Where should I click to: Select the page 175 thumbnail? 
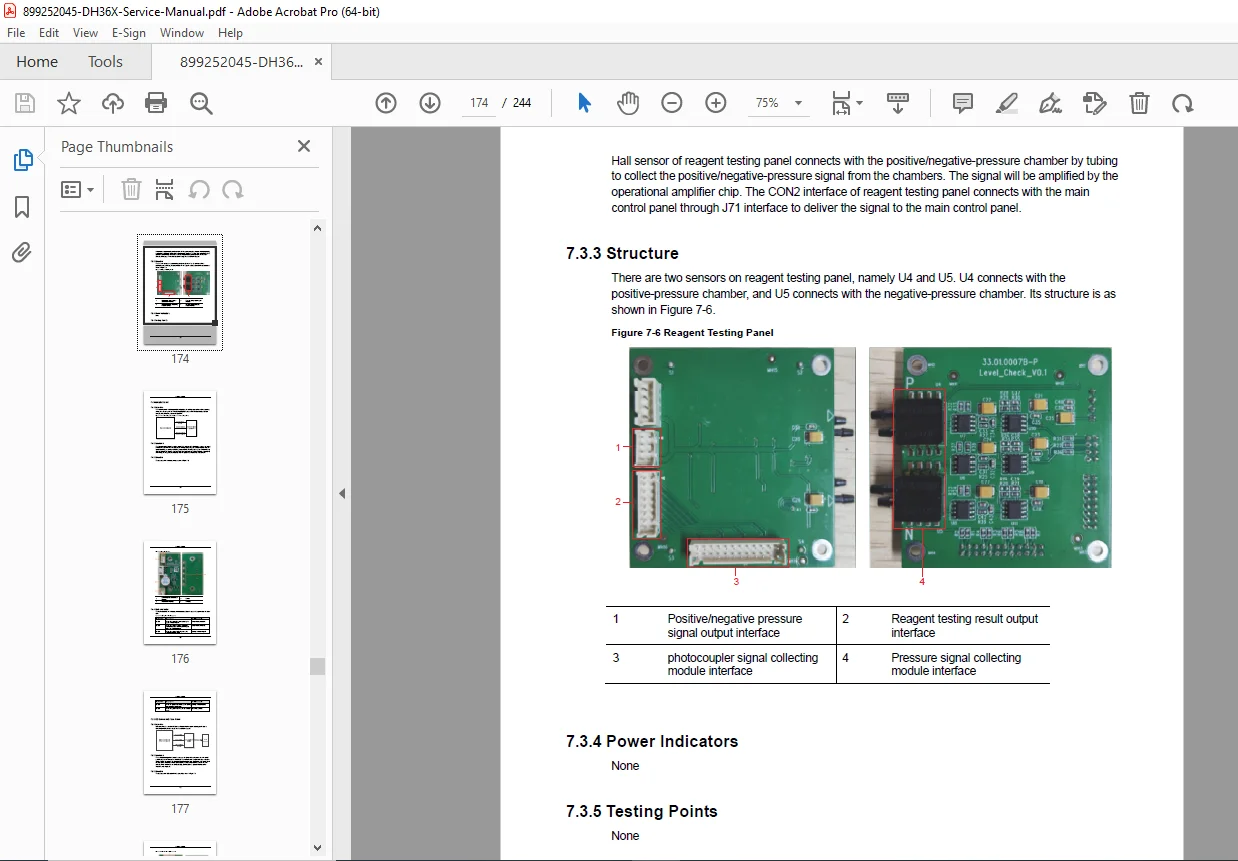180,442
